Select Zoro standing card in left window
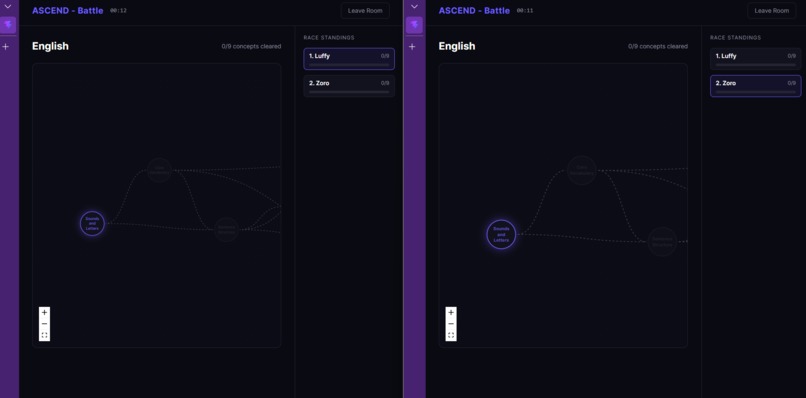 click(349, 86)
